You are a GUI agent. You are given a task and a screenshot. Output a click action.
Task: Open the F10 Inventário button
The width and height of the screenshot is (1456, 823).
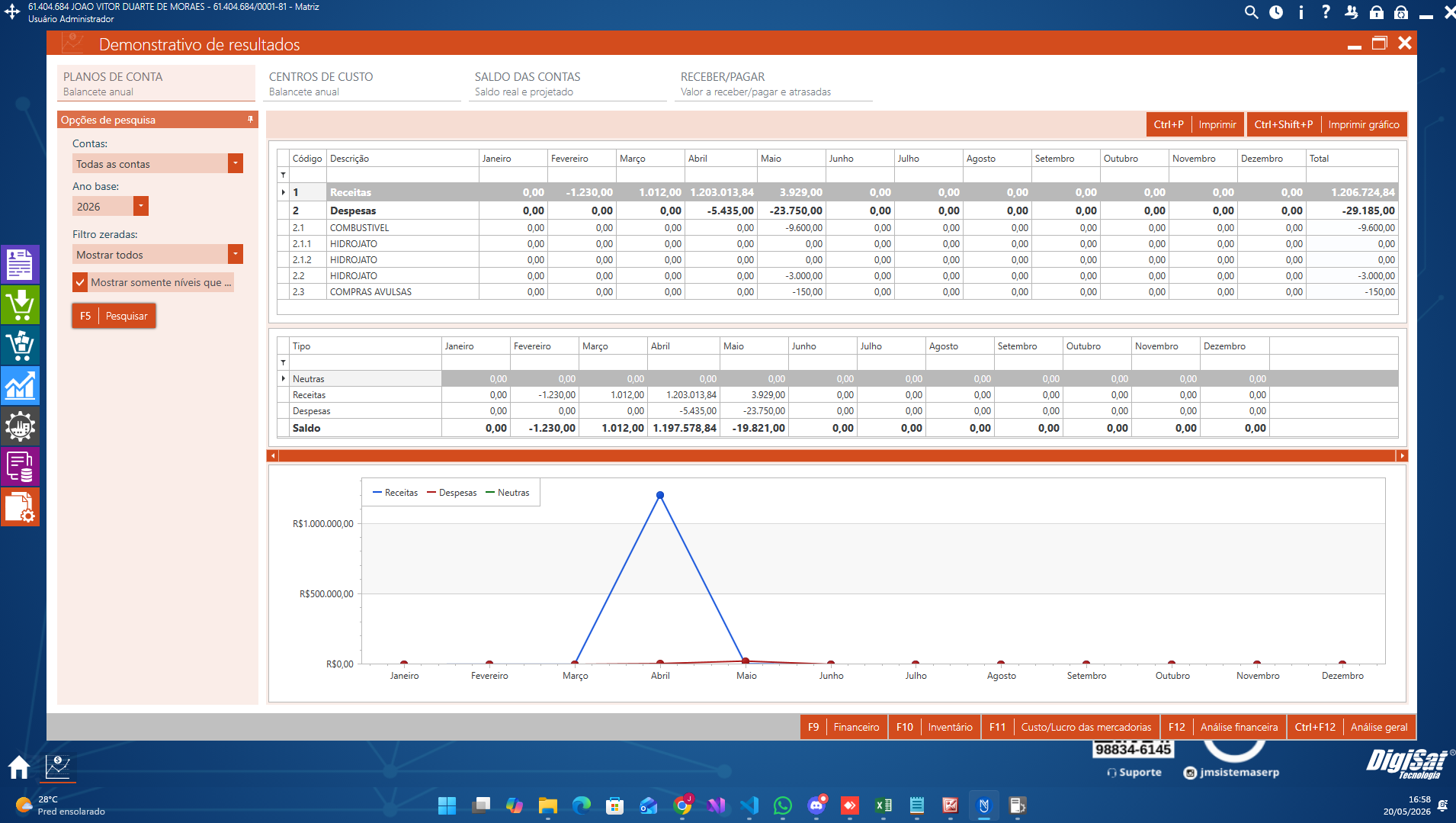(x=935, y=727)
